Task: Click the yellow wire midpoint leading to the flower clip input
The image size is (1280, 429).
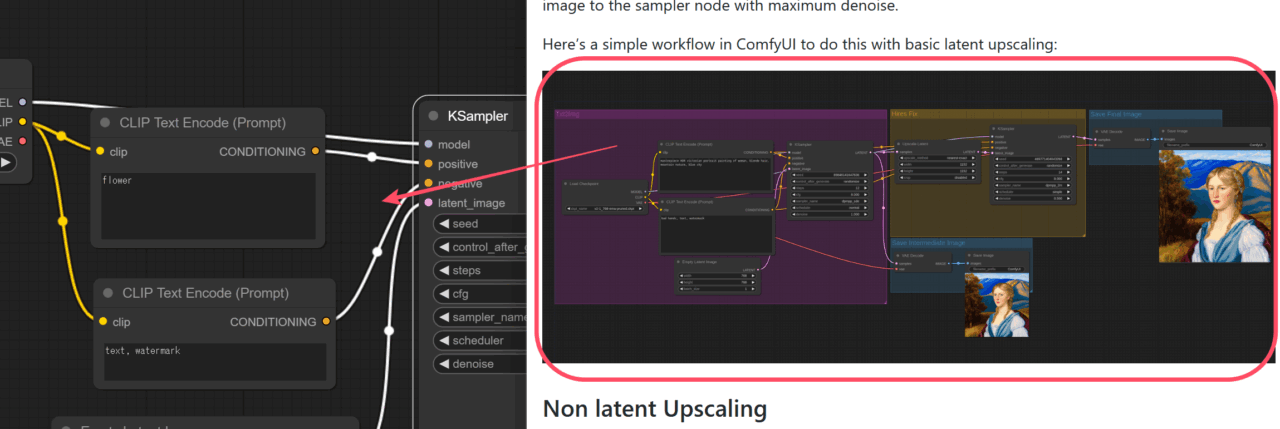Action: (x=62, y=136)
